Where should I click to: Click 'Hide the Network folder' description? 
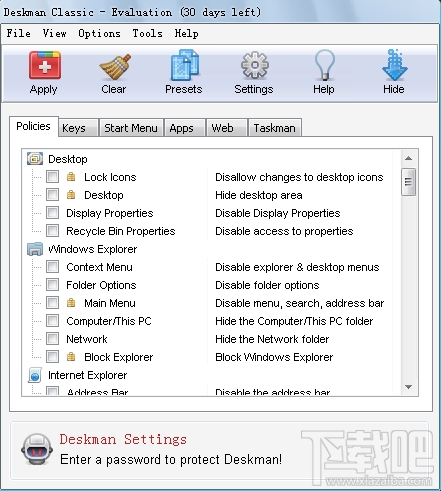pyautogui.click(x=272, y=339)
